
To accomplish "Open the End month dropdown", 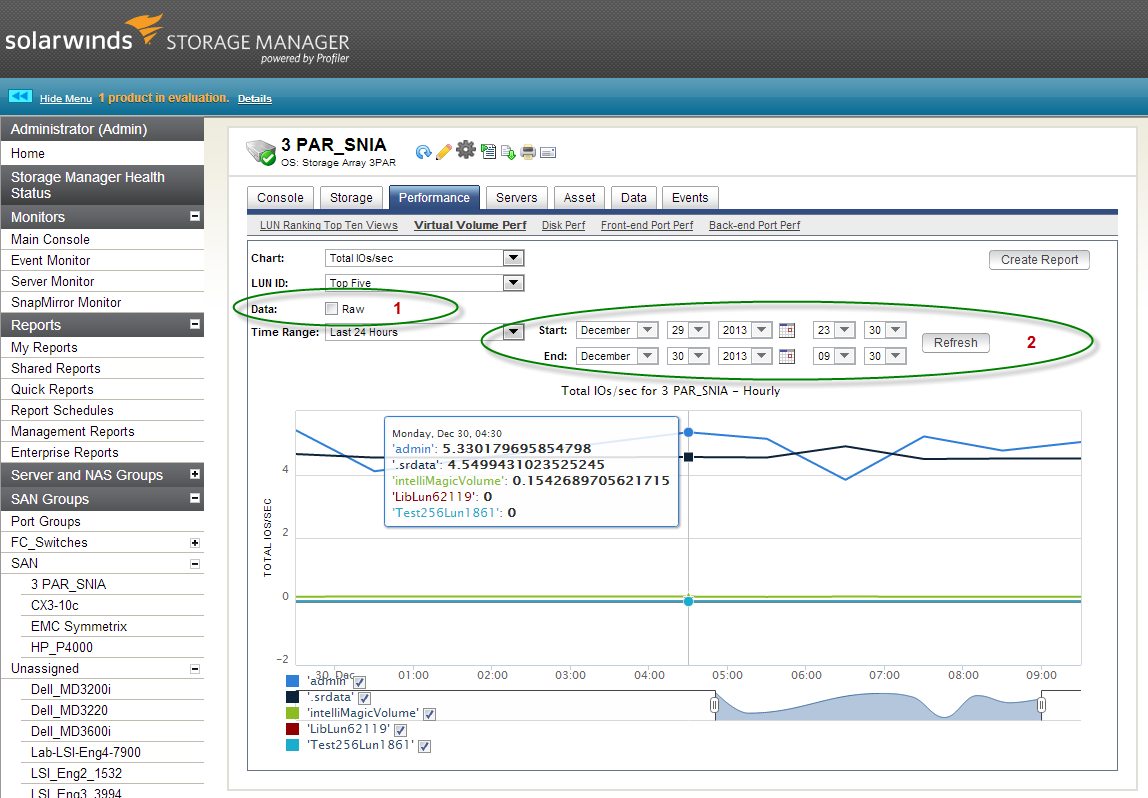I will pos(647,357).
